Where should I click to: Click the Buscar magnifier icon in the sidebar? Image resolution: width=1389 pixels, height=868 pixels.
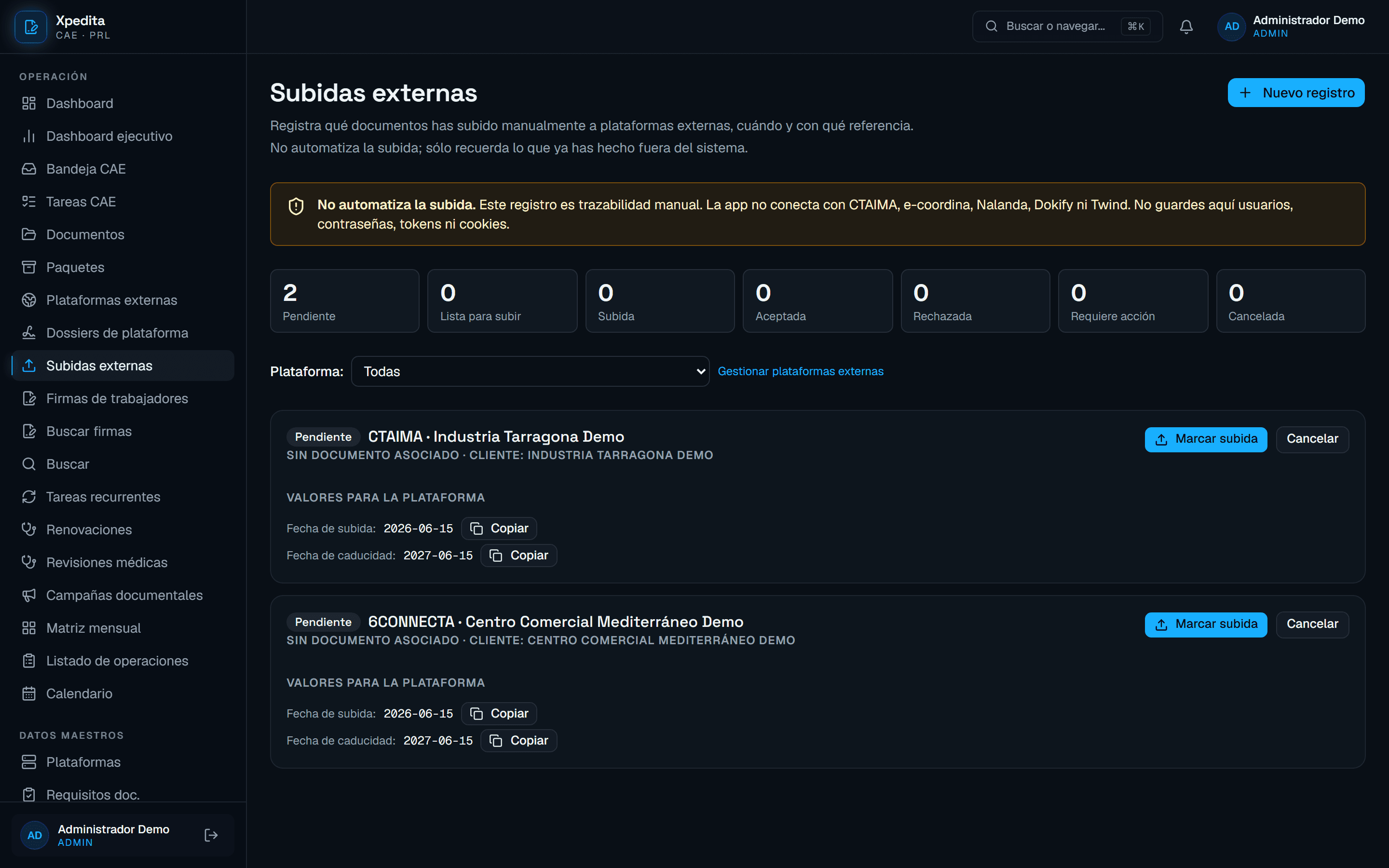pyautogui.click(x=29, y=464)
